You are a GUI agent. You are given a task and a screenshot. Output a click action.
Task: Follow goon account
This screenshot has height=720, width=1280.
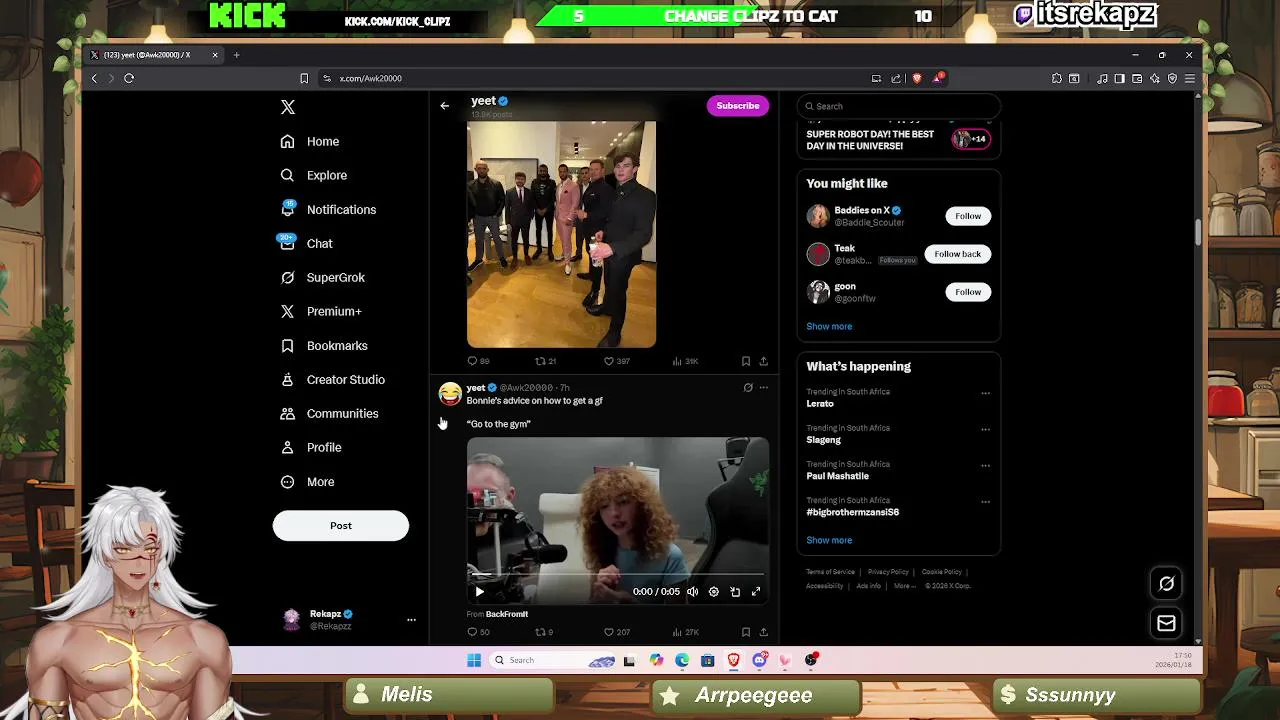pos(968,292)
